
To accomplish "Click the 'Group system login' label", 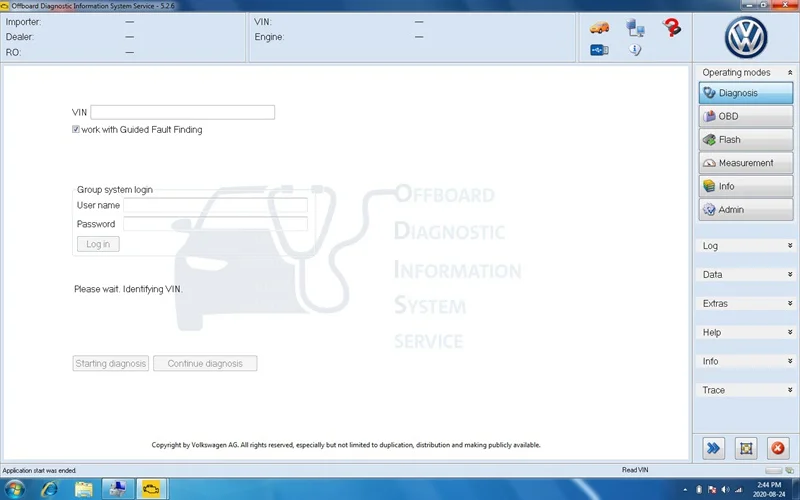I will pos(115,190).
